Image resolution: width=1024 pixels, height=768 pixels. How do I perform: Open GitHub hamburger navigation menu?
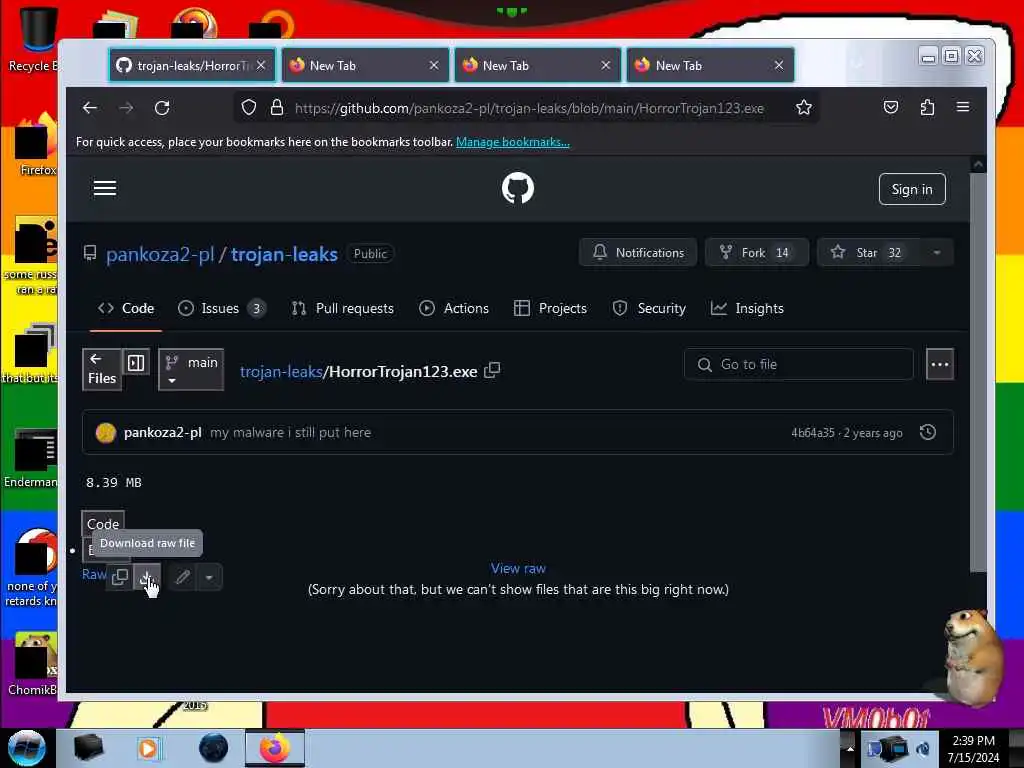coord(104,189)
